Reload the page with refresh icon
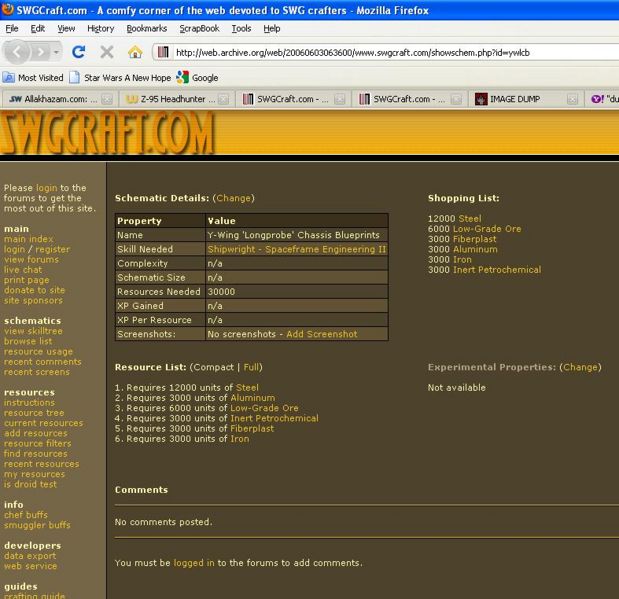This screenshot has height=599, width=619. [79, 51]
